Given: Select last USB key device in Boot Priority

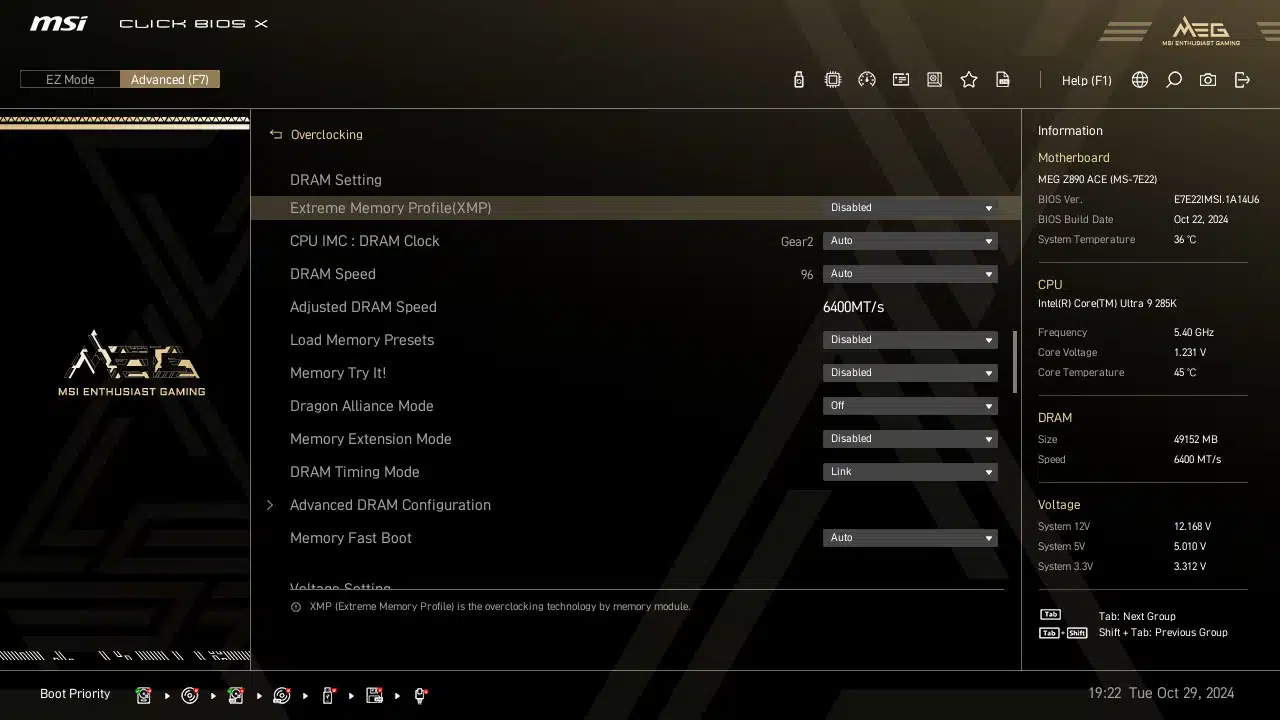Looking at the screenshot, I should click(420, 695).
